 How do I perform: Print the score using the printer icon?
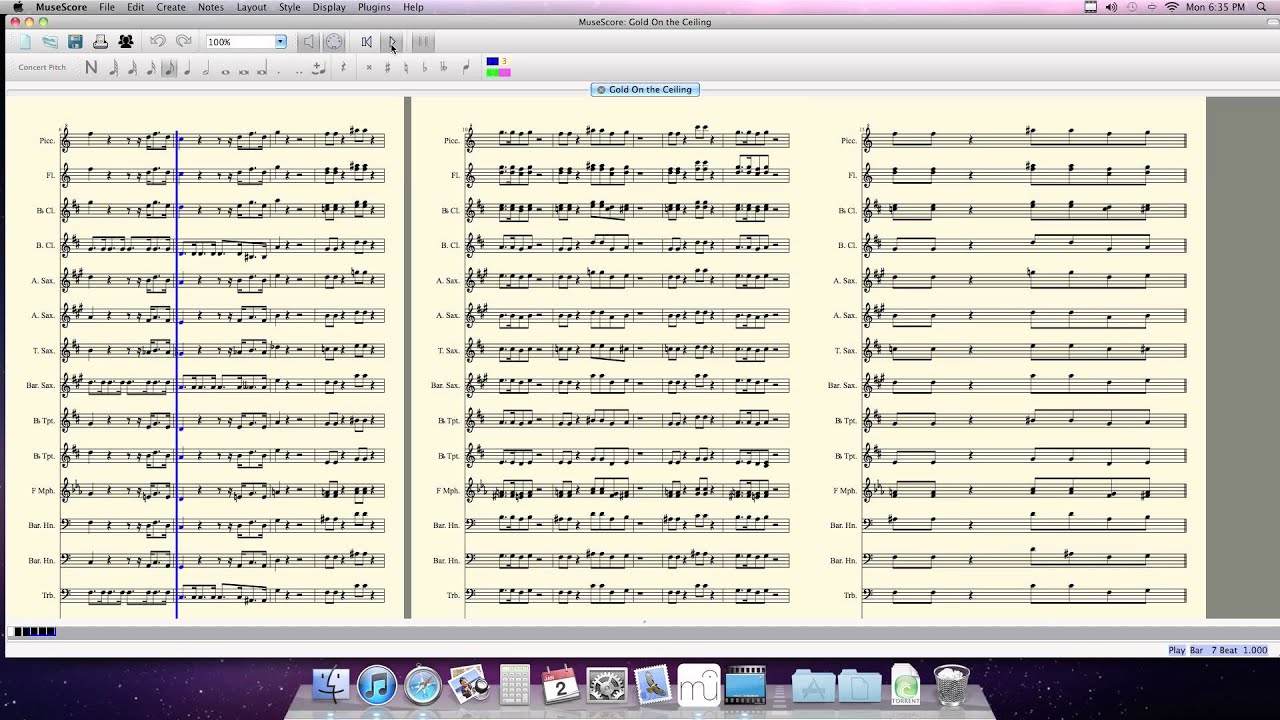(100, 42)
